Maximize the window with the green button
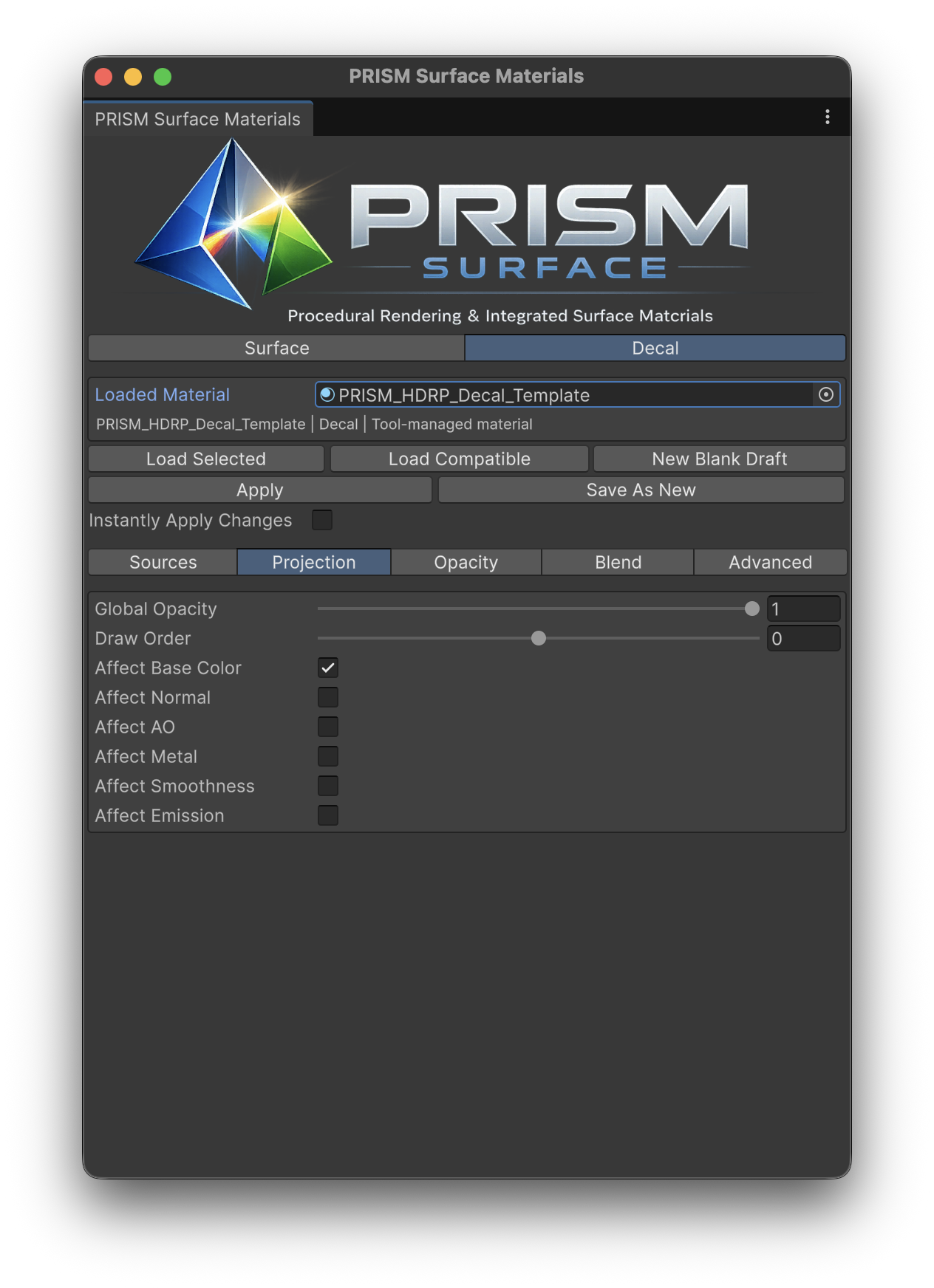This screenshot has height=1288, width=934. point(163,77)
